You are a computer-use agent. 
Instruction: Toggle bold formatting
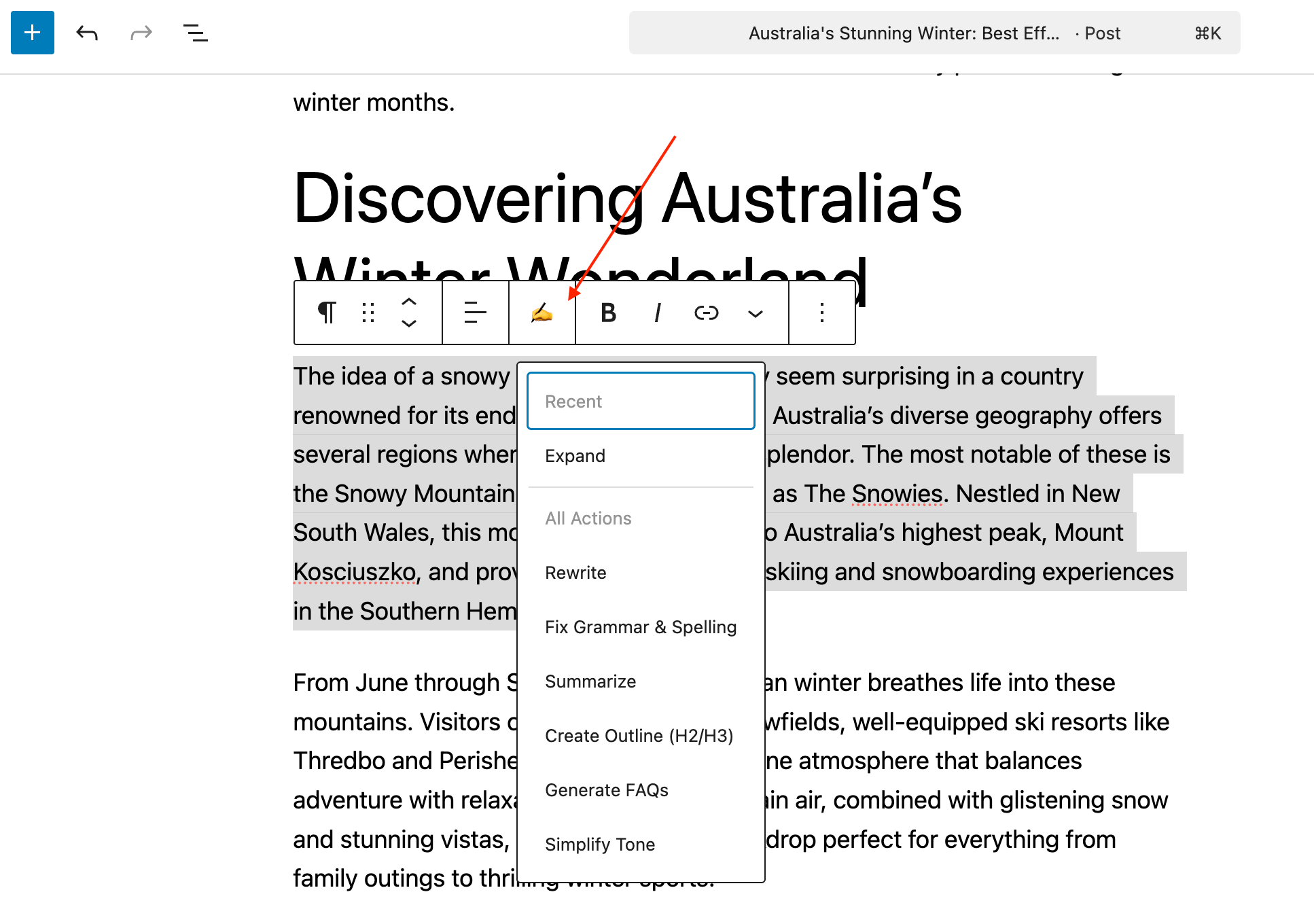(608, 313)
